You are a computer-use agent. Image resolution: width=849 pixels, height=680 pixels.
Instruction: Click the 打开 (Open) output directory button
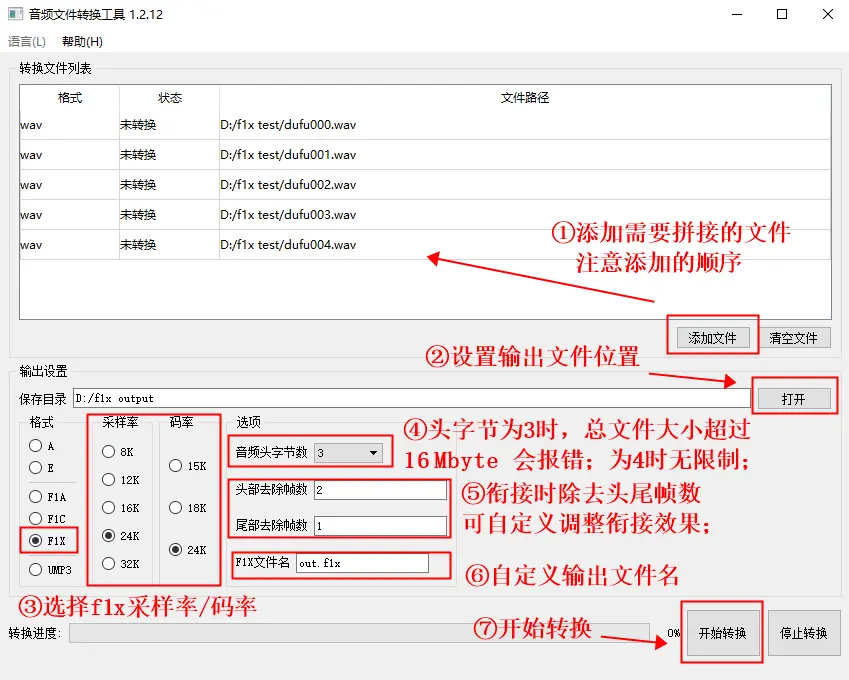[795, 396]
